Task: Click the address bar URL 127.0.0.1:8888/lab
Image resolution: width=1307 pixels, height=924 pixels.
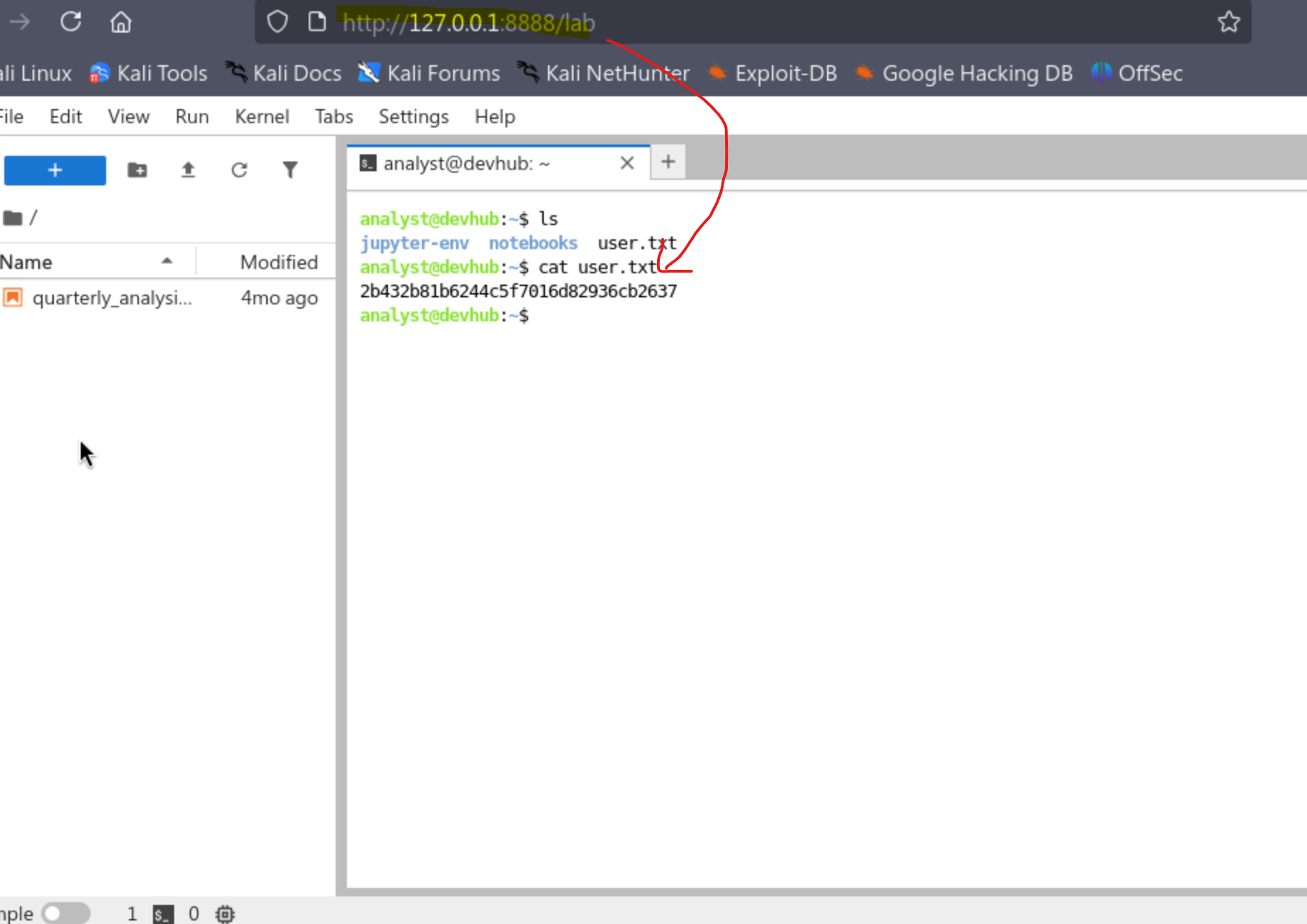Action: pyautogui.click(x=469, y=23)
